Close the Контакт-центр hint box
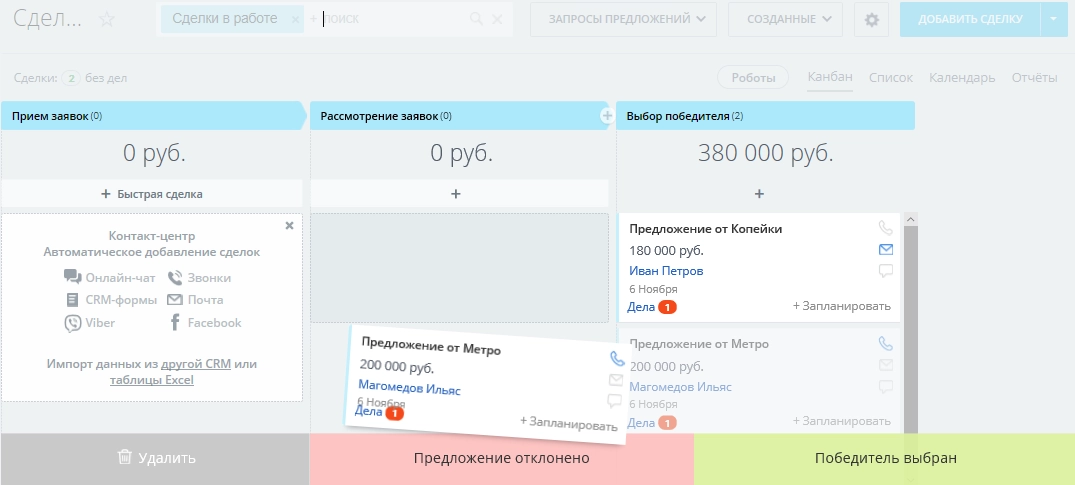Screen dimensions: 1075x485 coord(289,225)
